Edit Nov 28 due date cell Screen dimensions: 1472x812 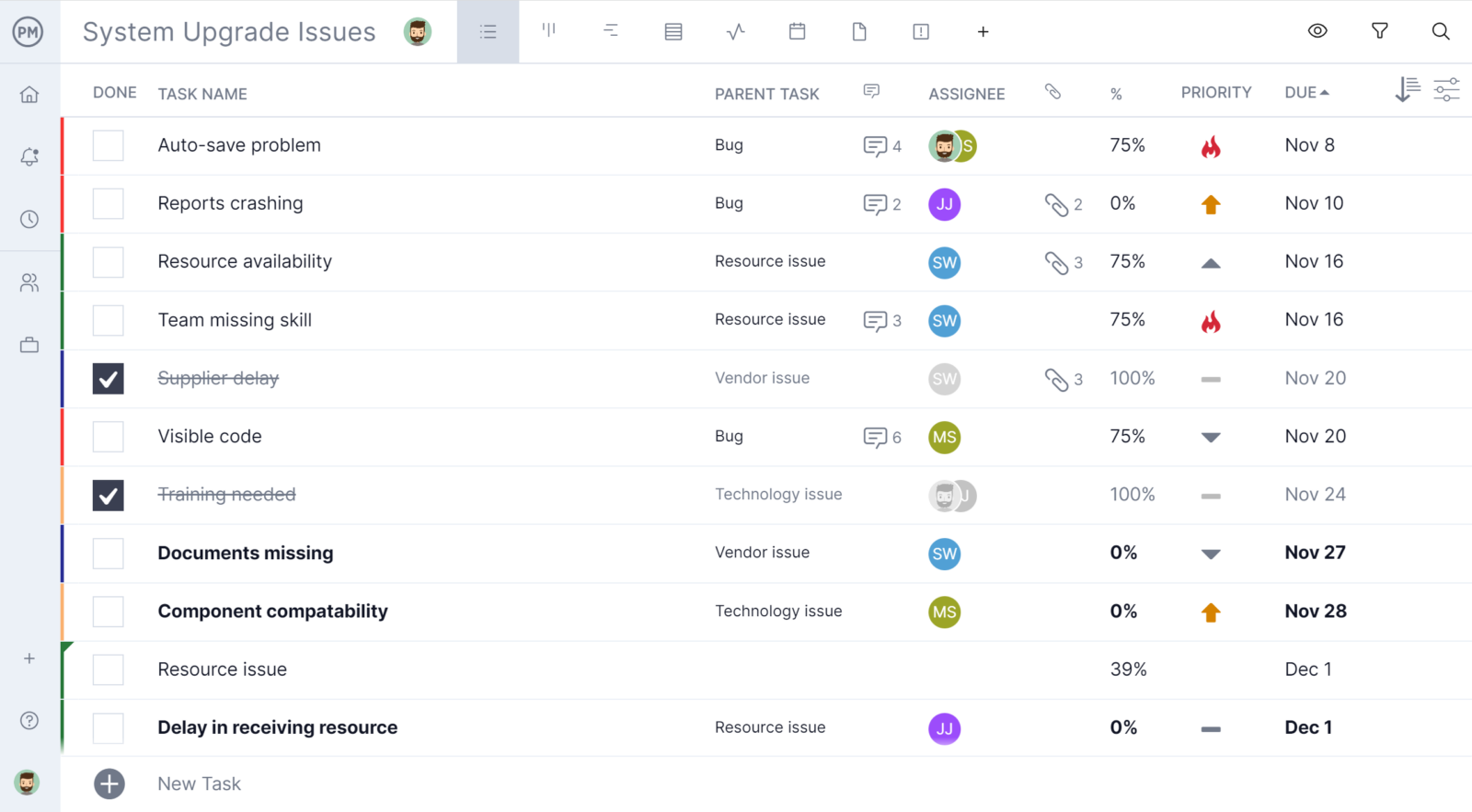1316,612
